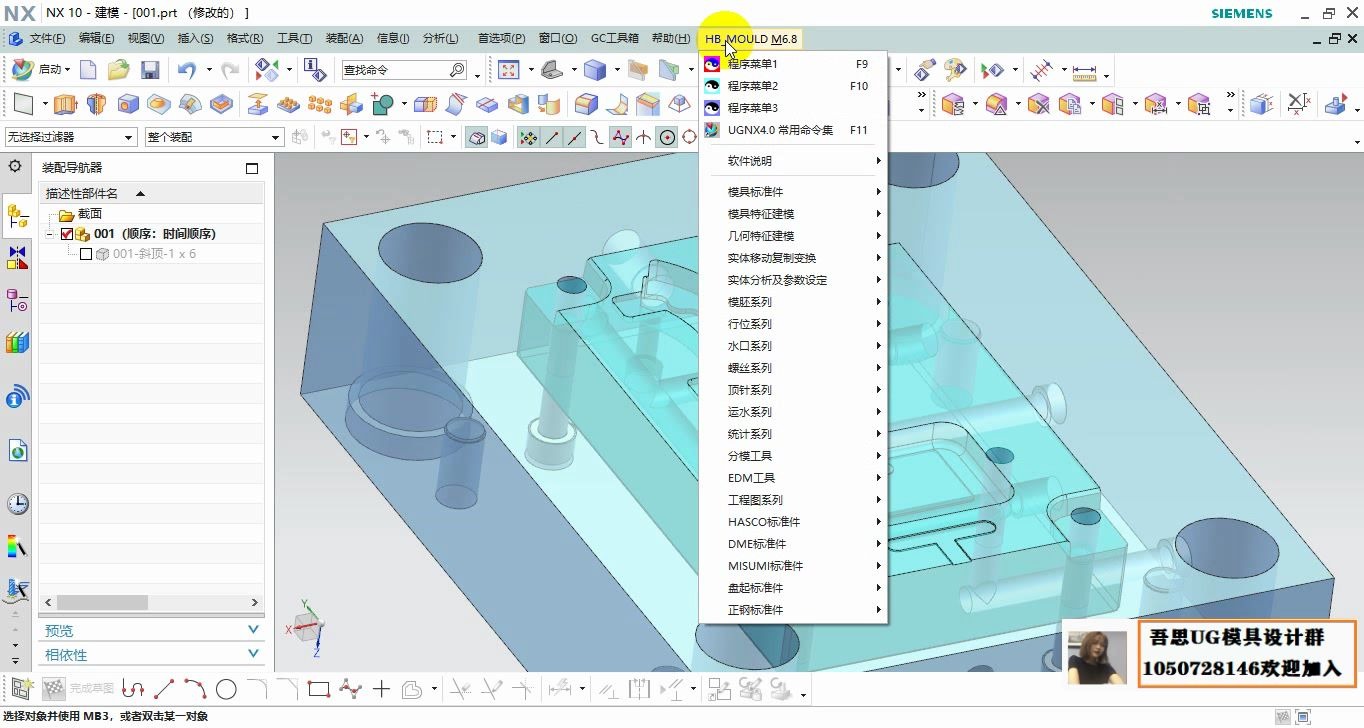Click the Object Information icon
Screen dimensions: 1364x728
tap(315, 70)
